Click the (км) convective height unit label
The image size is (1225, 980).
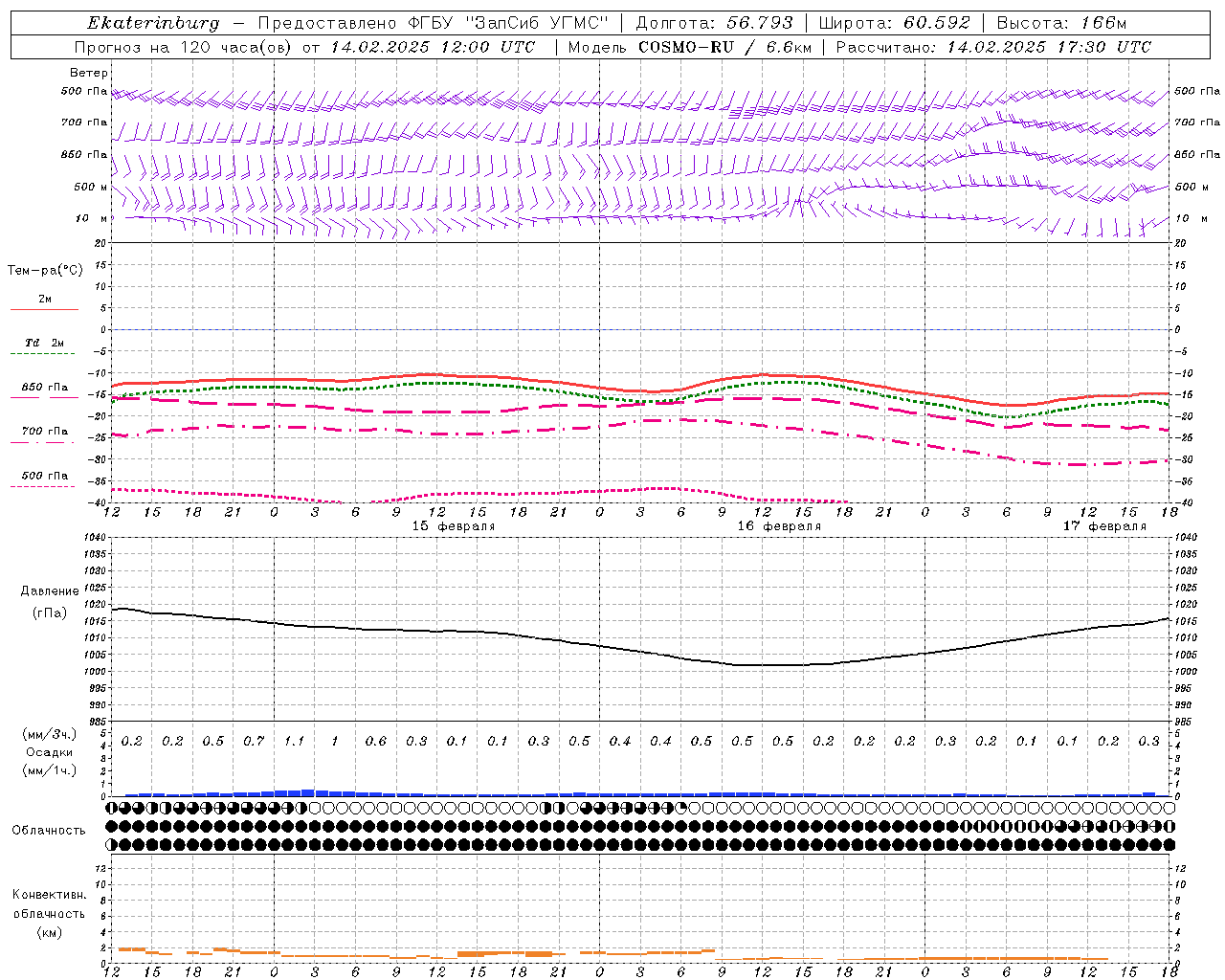[x=49, y=931]
